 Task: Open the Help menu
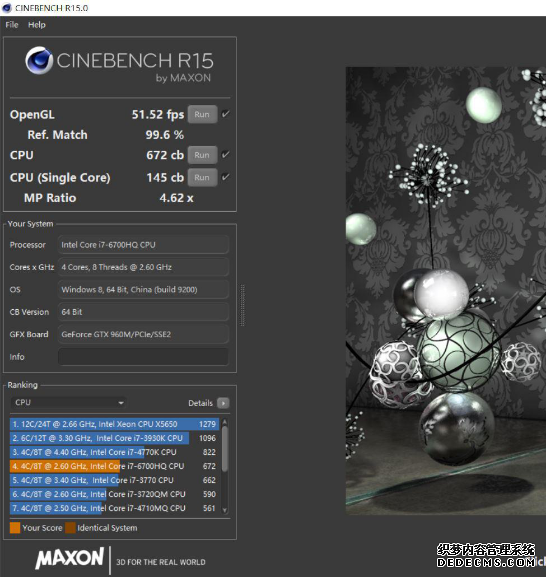(x=37, y=25)
